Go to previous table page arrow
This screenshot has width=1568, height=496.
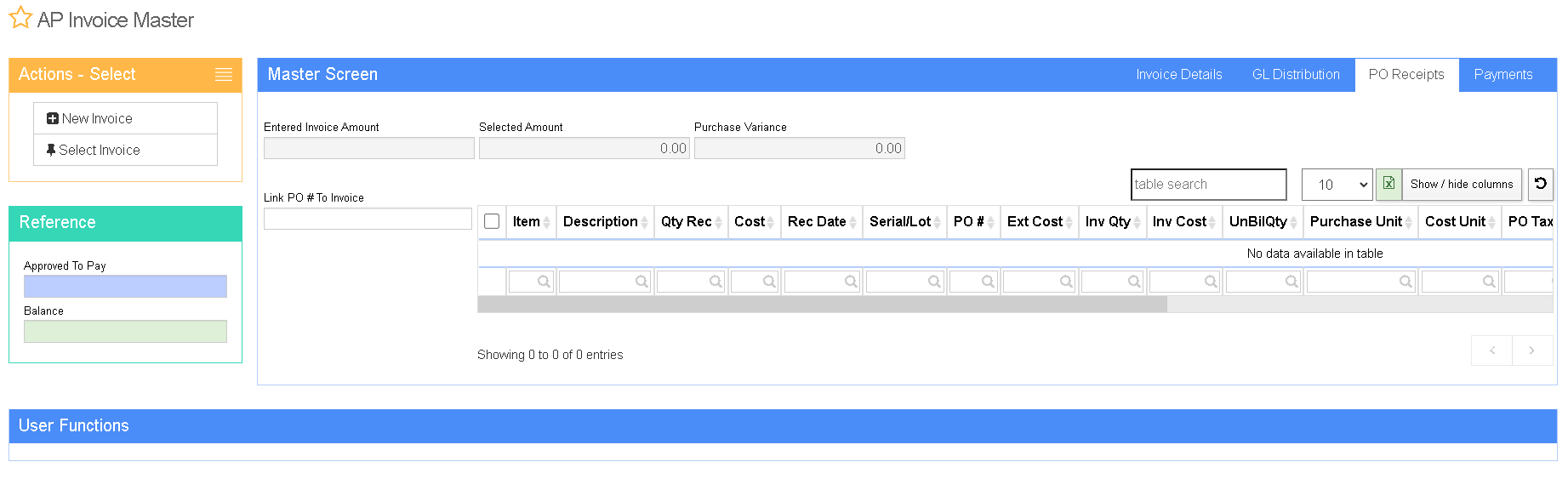1492,351
